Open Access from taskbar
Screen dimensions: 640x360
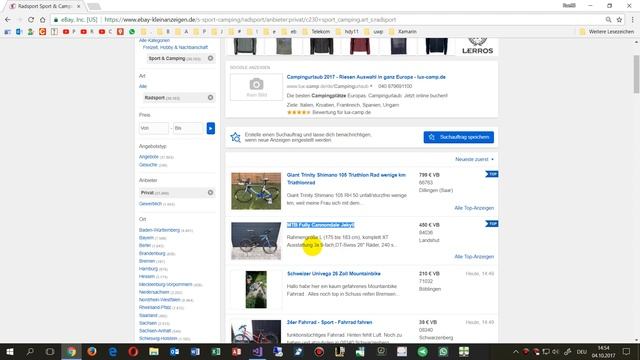point(236,351)
